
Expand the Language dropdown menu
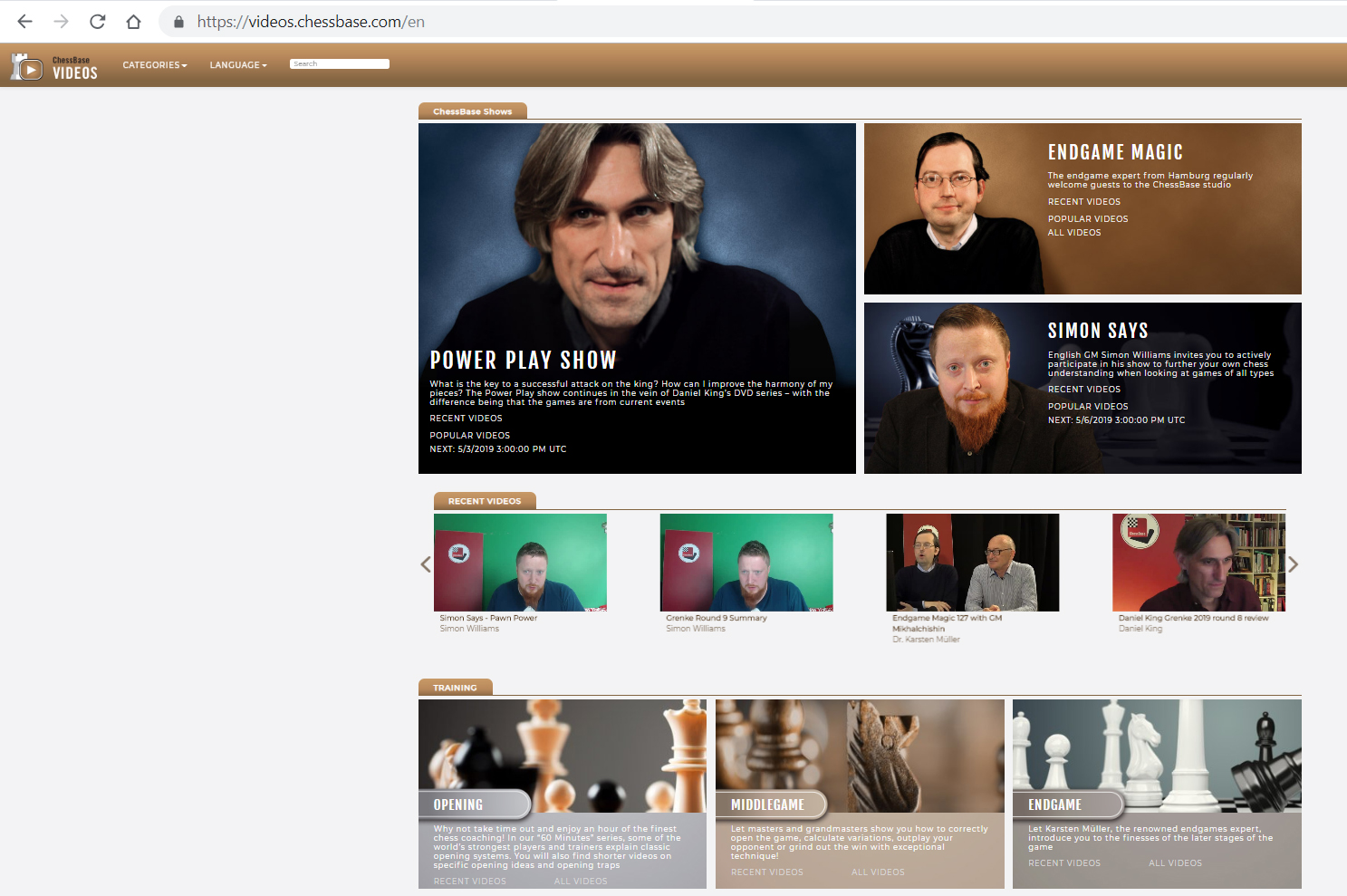[x=238, y=65]
